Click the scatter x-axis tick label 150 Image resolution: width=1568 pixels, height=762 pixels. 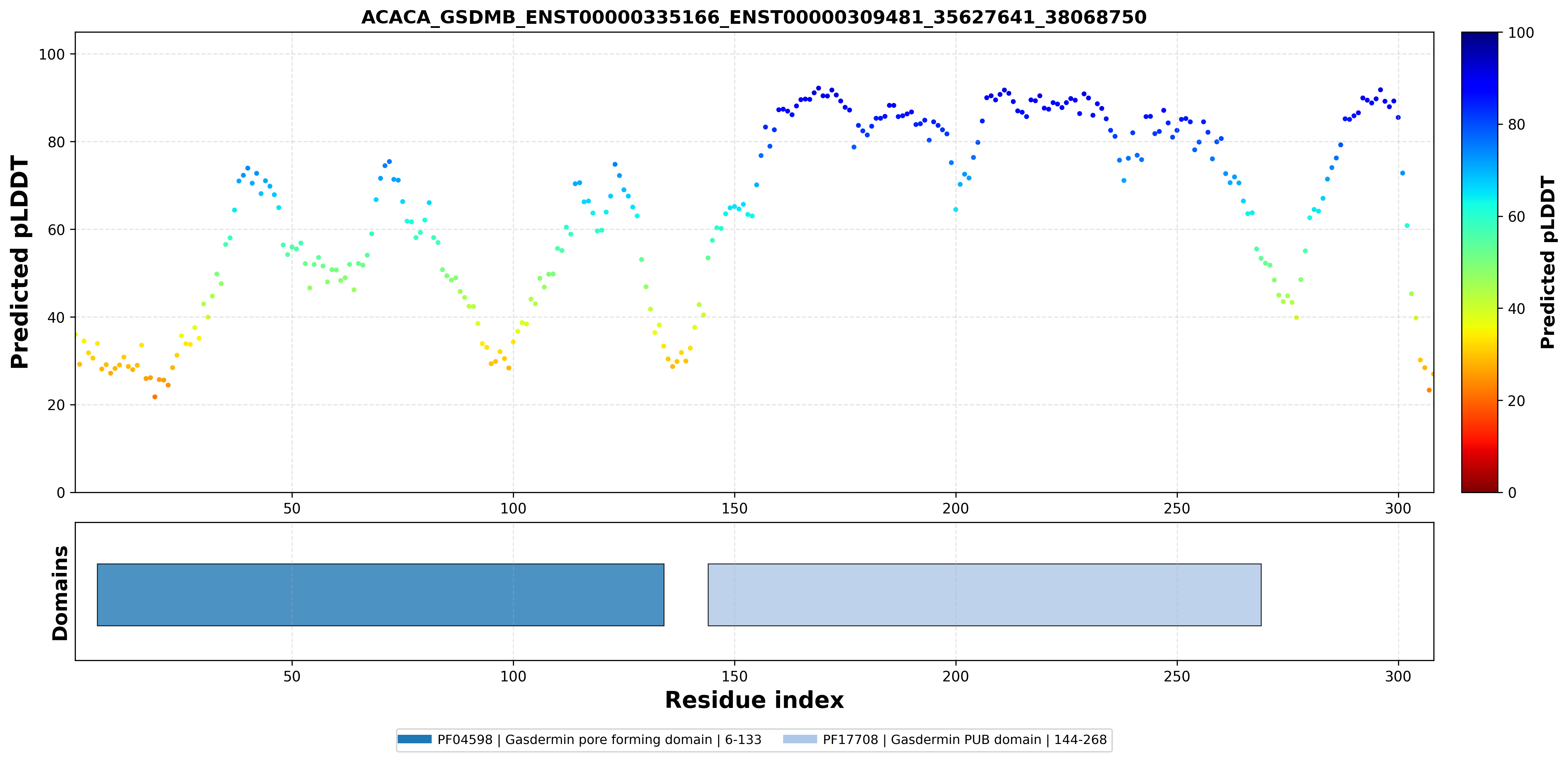pyautogui.click(x=734, y=508)
